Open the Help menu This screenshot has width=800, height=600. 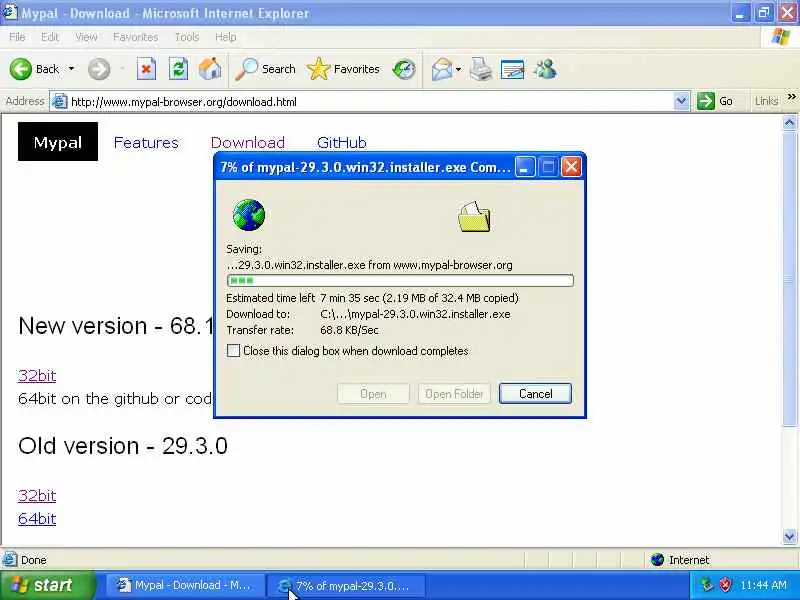226,37
